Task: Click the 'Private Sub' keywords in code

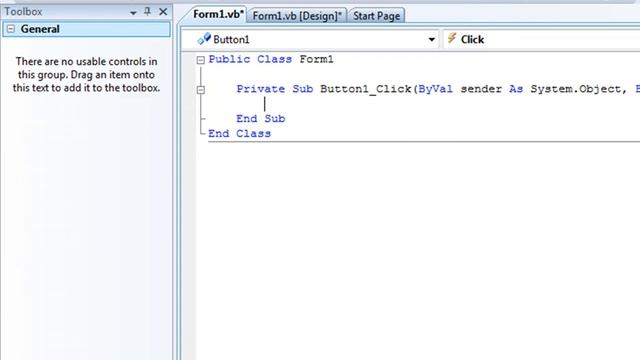Action: (x=275, y=89)
